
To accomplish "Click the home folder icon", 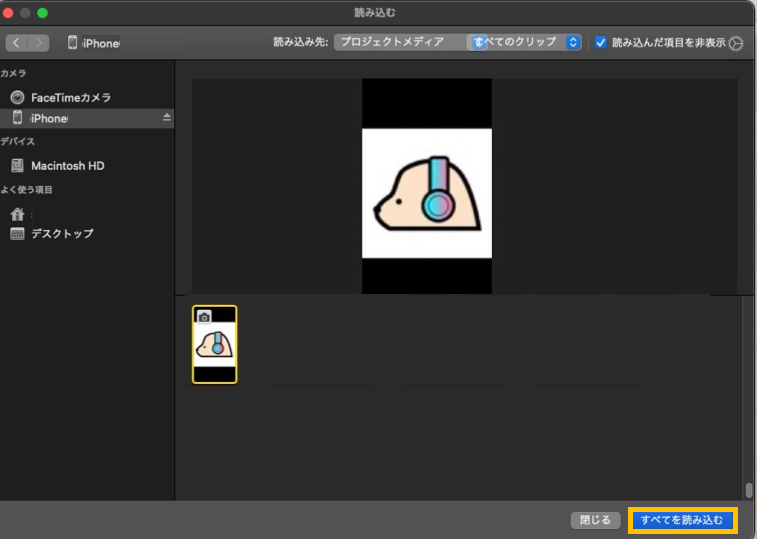I will click(x=17, y=213).
